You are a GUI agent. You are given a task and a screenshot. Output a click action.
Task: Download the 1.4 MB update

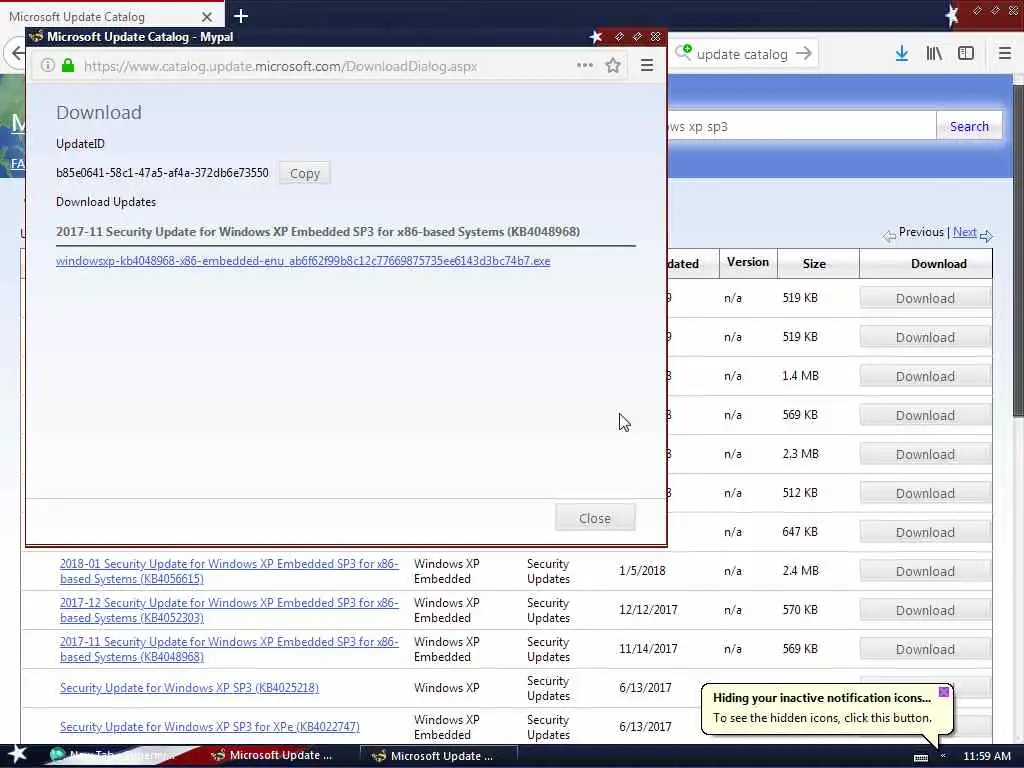coord(925,377)
